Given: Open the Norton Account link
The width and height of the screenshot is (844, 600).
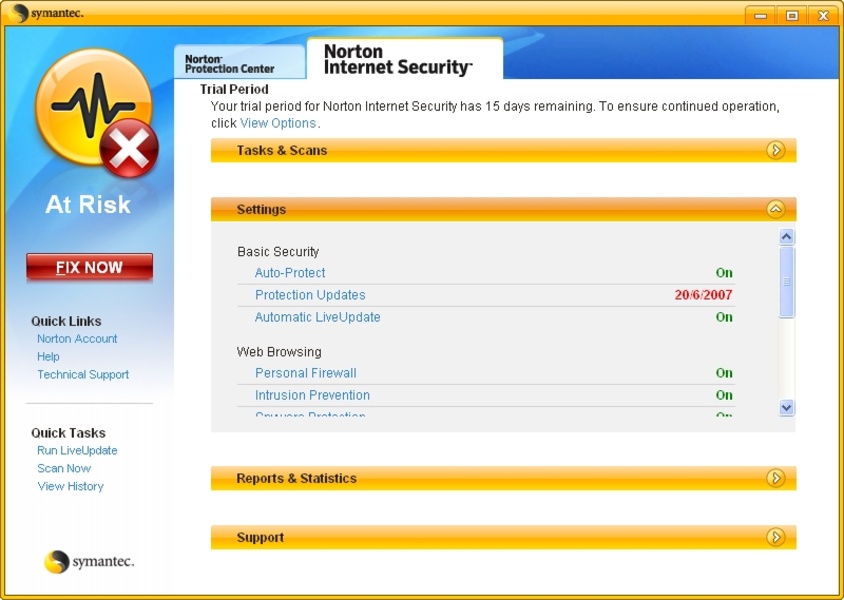Looking at the screenshot, I should point(77,338).
